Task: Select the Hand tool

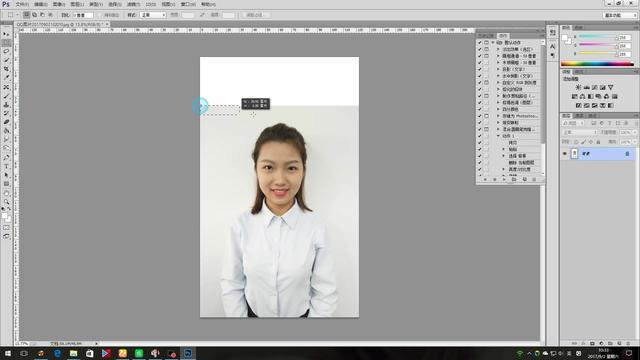Action: pyautogui.click(x=6, y=193)
